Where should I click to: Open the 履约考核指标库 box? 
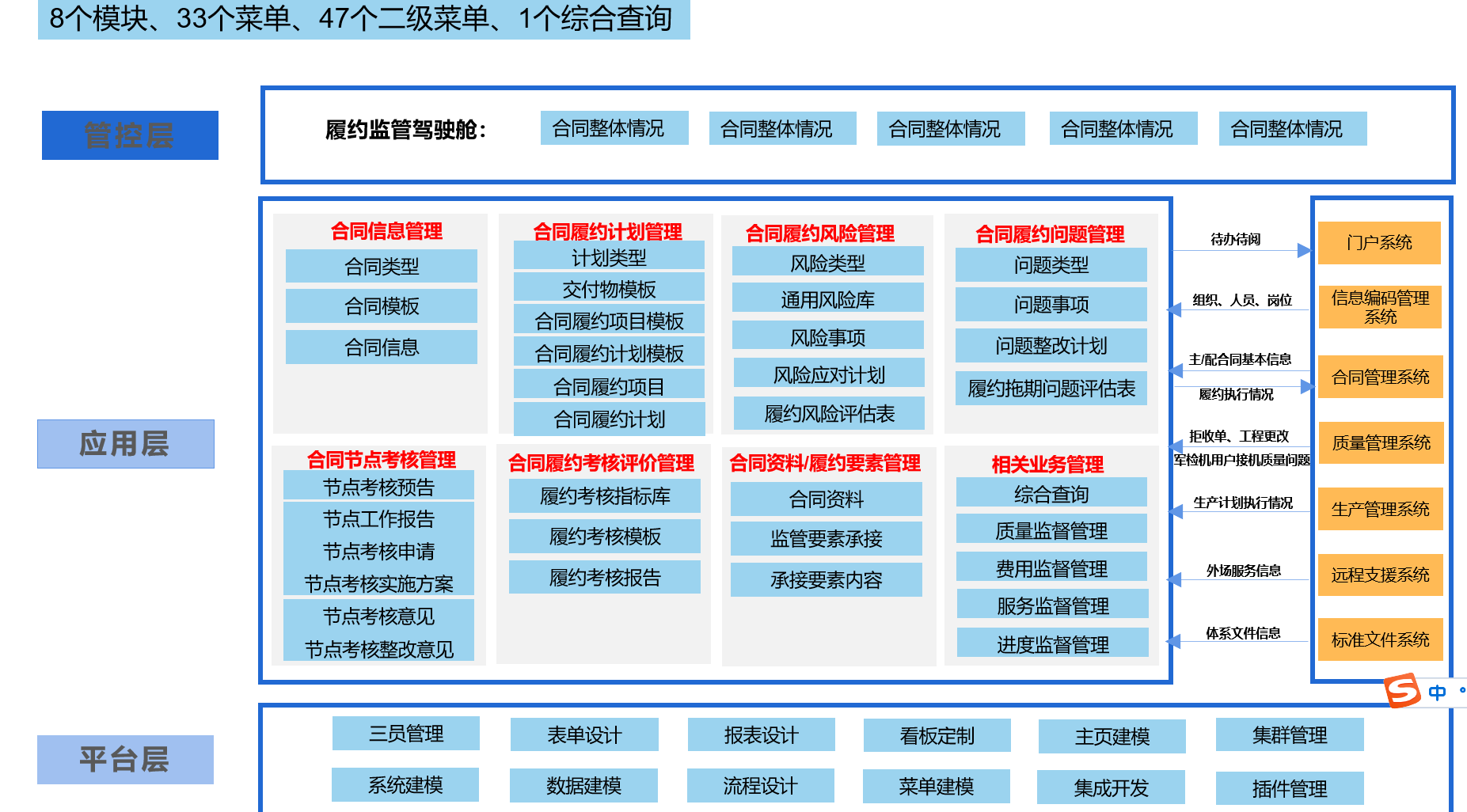coord(605,495)
